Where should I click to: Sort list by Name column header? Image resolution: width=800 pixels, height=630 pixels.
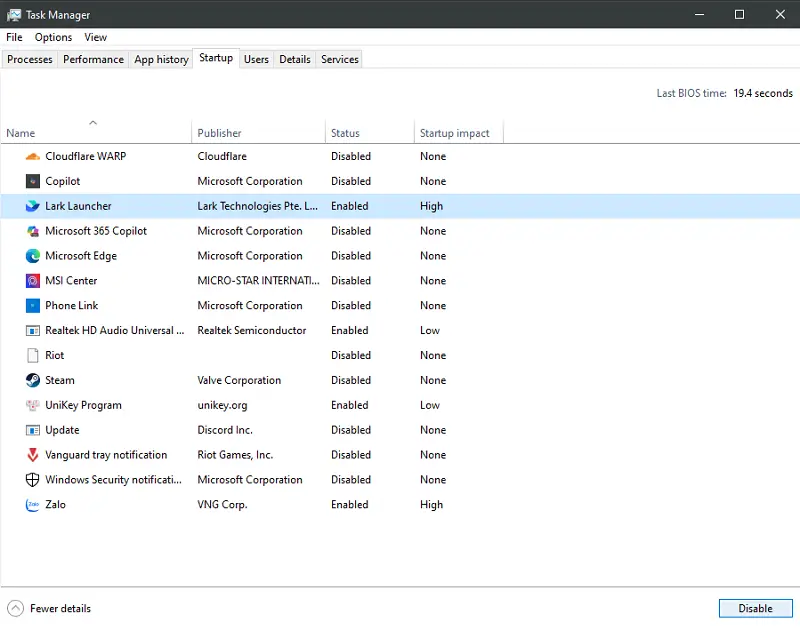(21, 133)
